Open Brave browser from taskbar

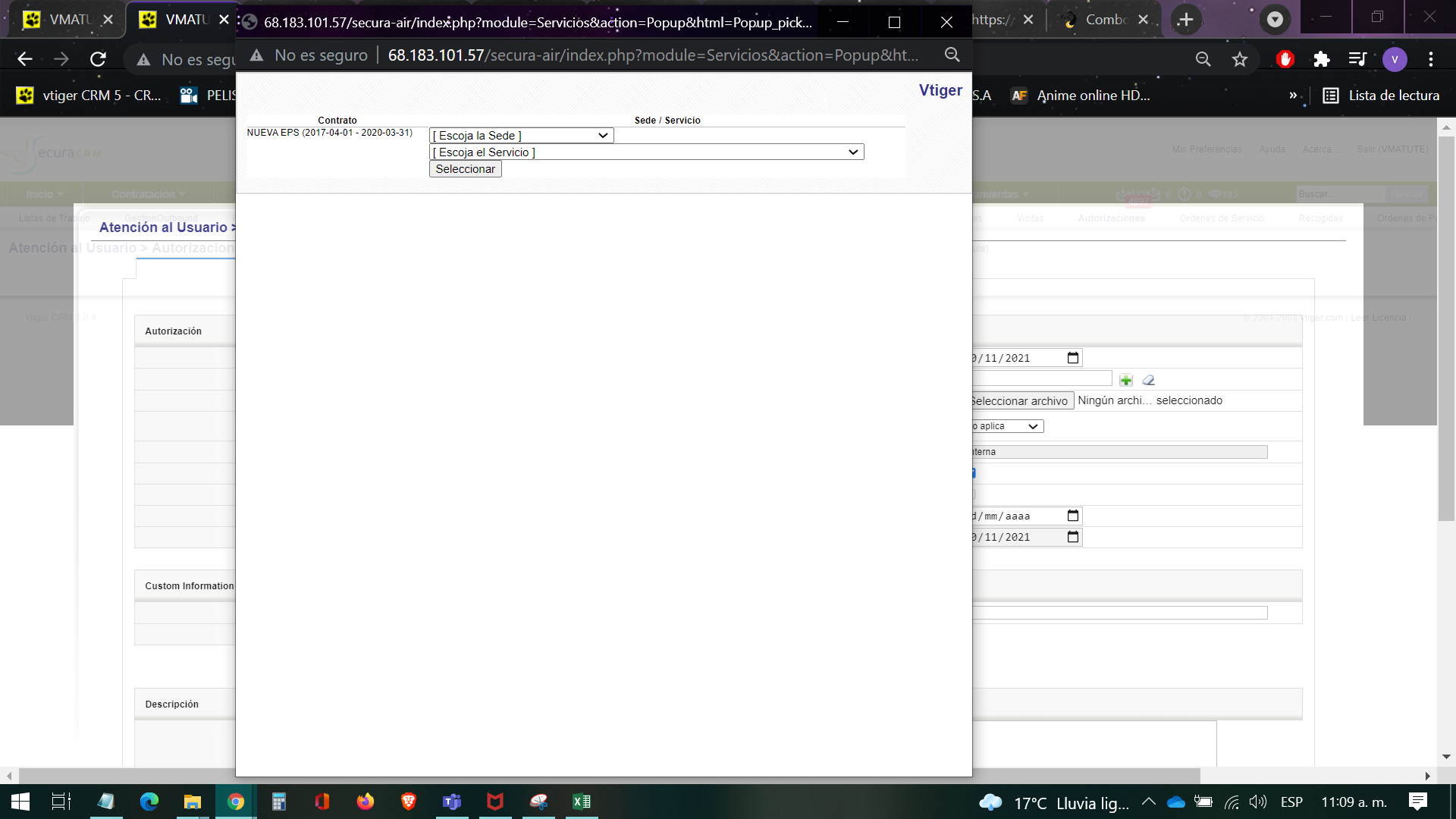409,802
